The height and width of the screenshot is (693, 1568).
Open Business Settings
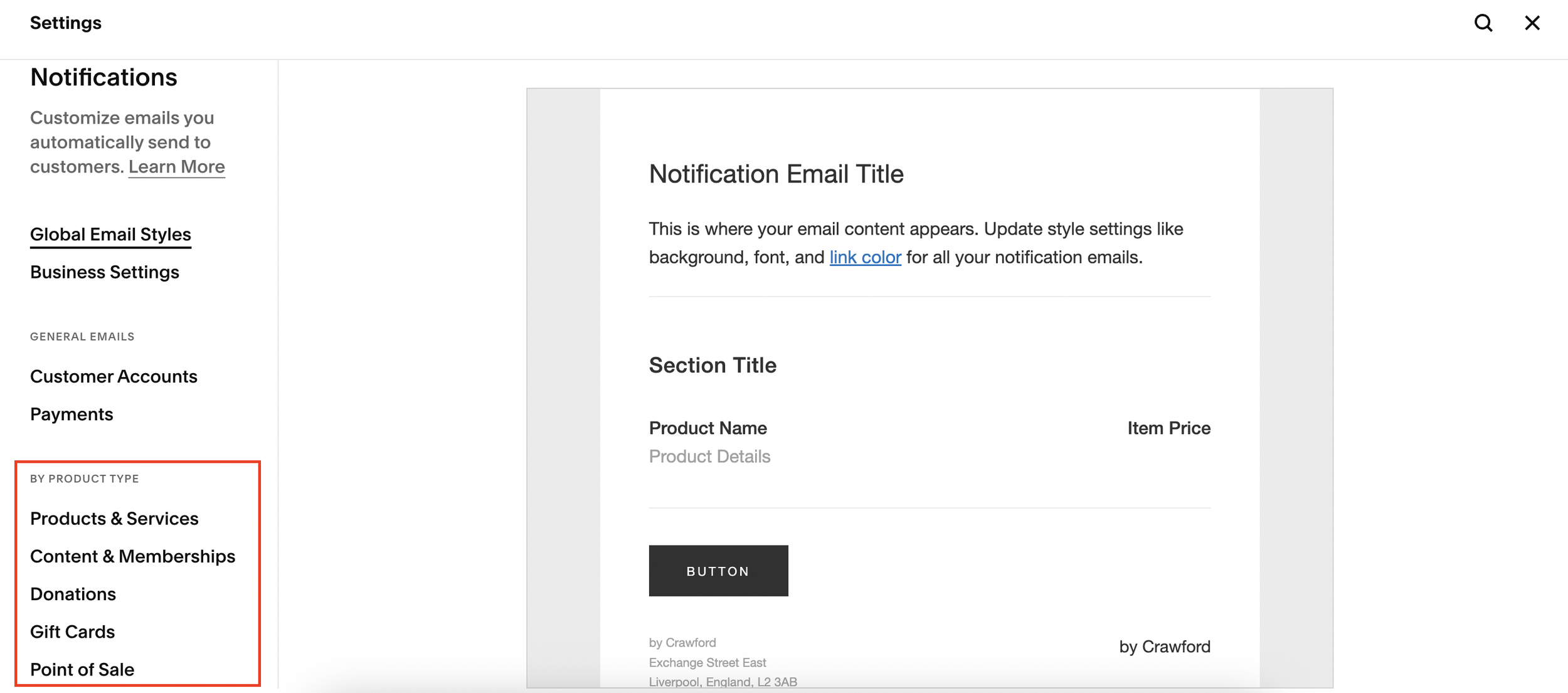[x=105, y=272]
